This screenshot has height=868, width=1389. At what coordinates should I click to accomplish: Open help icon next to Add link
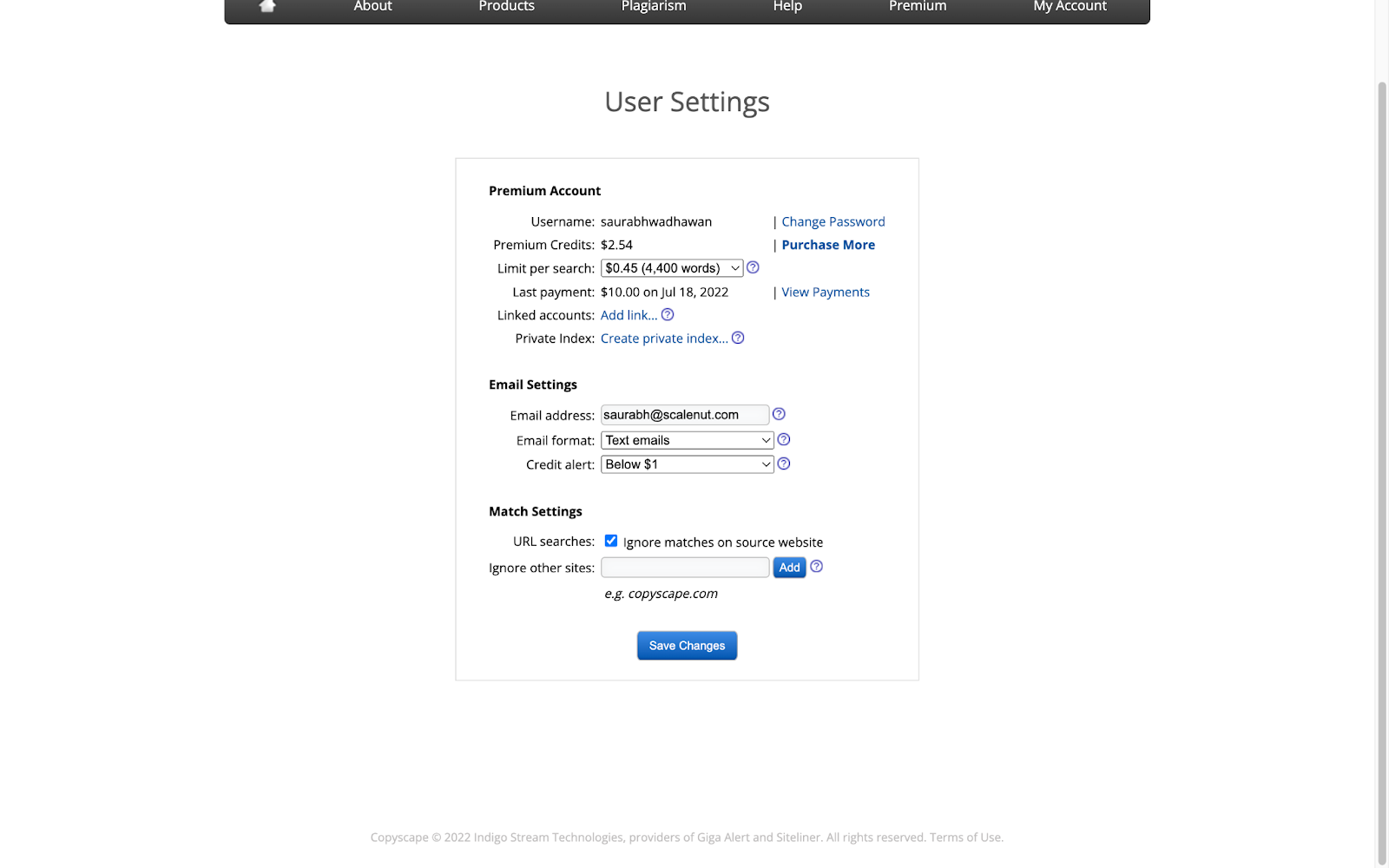pyautogui.click(x=668, y=314)
